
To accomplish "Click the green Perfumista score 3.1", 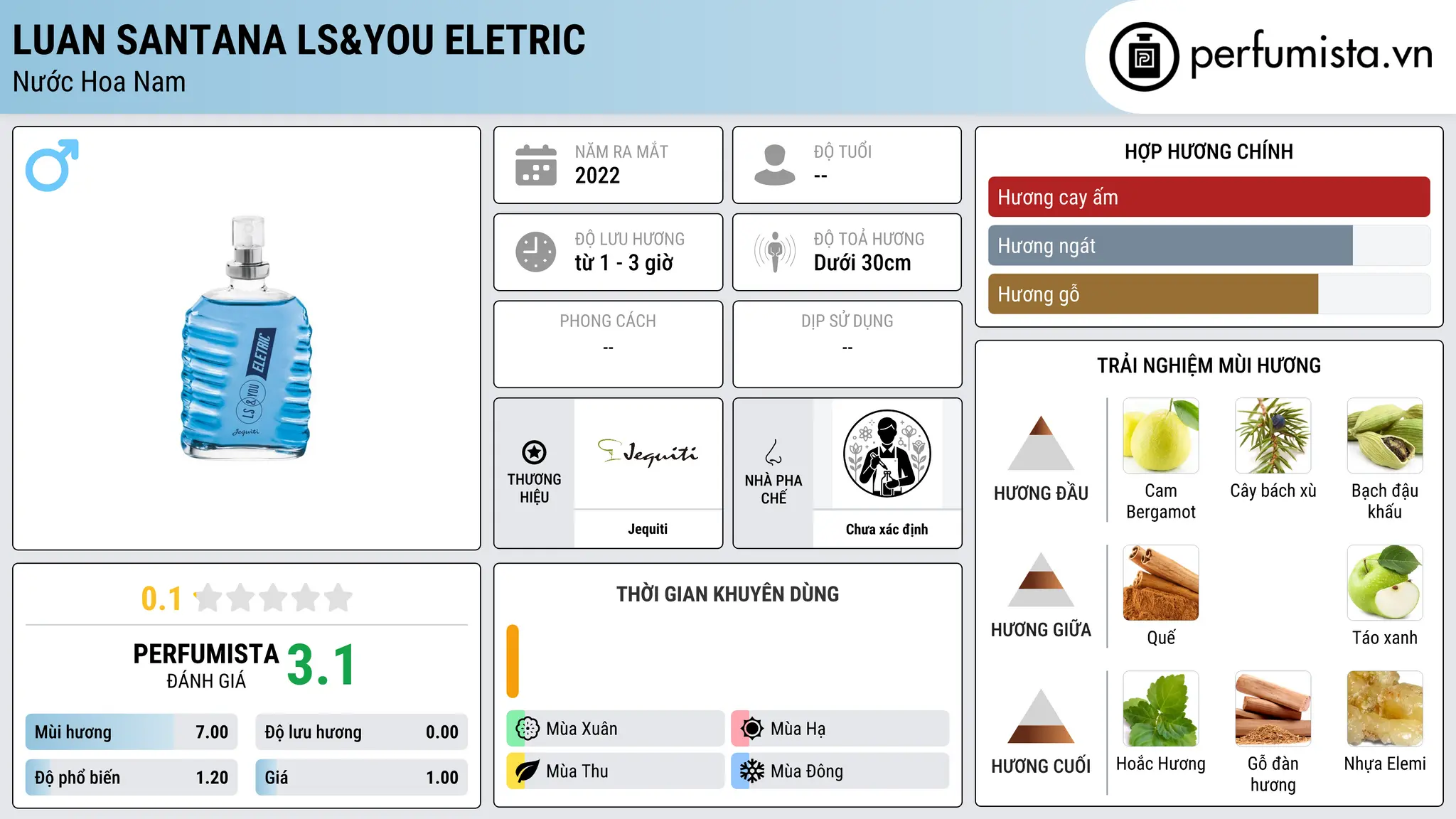I will coord(321,665).
